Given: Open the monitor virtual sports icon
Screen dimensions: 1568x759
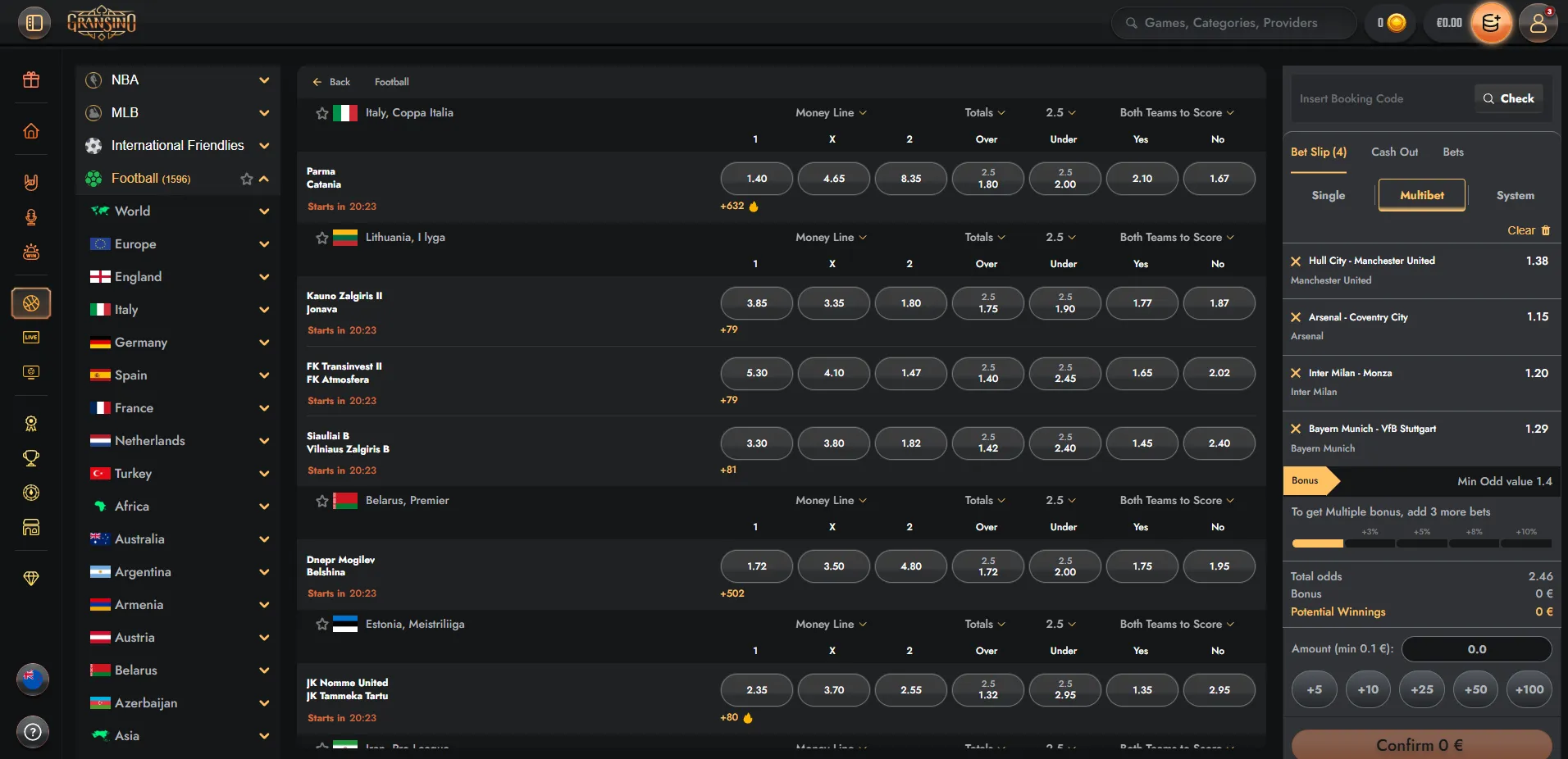Looking at the screenshot, I should [31, 372].
